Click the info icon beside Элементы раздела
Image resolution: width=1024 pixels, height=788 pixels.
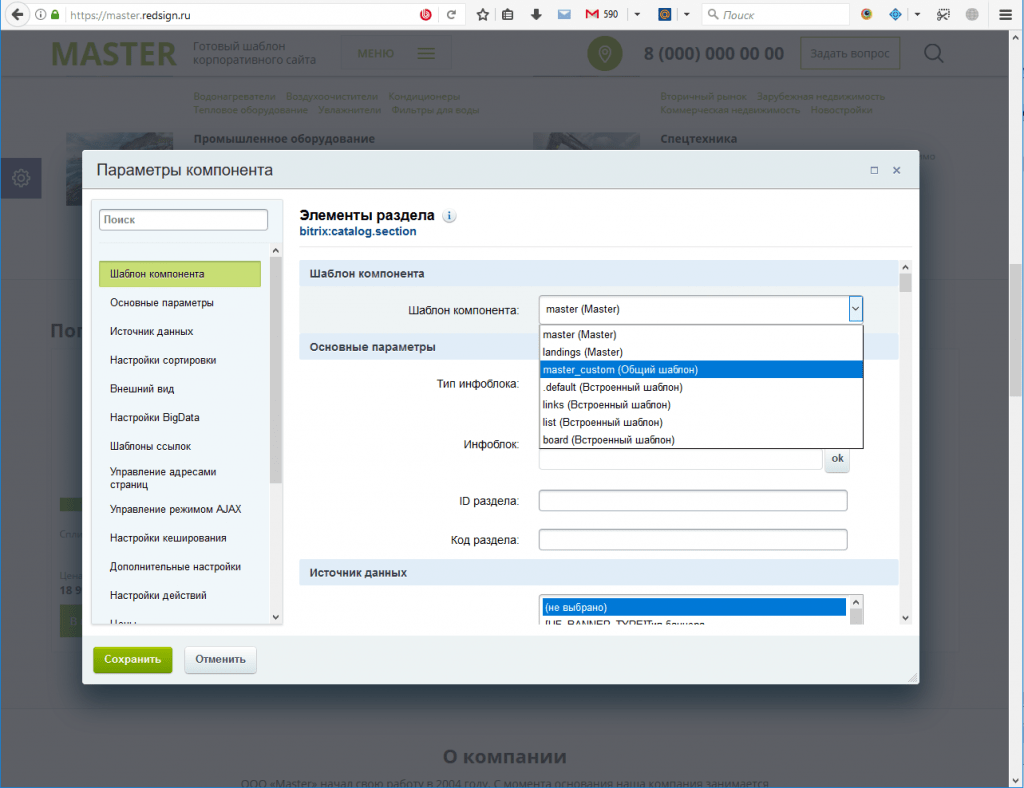pos(449,216)
